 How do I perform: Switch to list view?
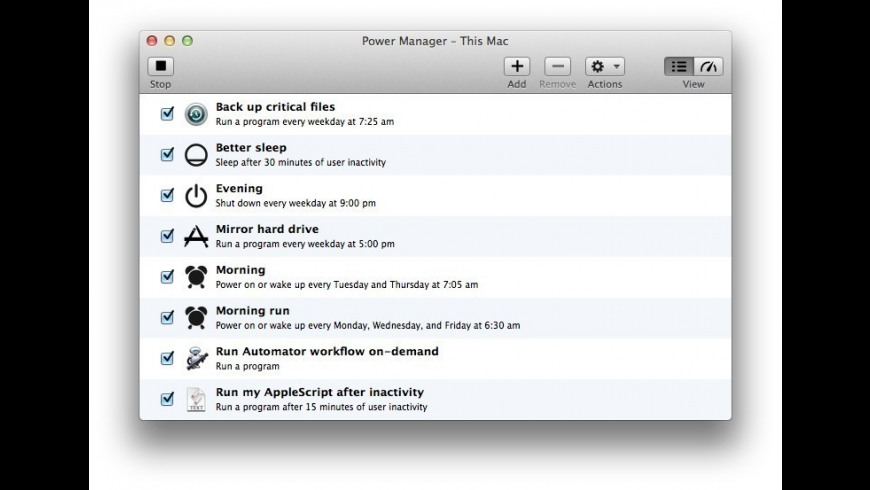point(679,67)
